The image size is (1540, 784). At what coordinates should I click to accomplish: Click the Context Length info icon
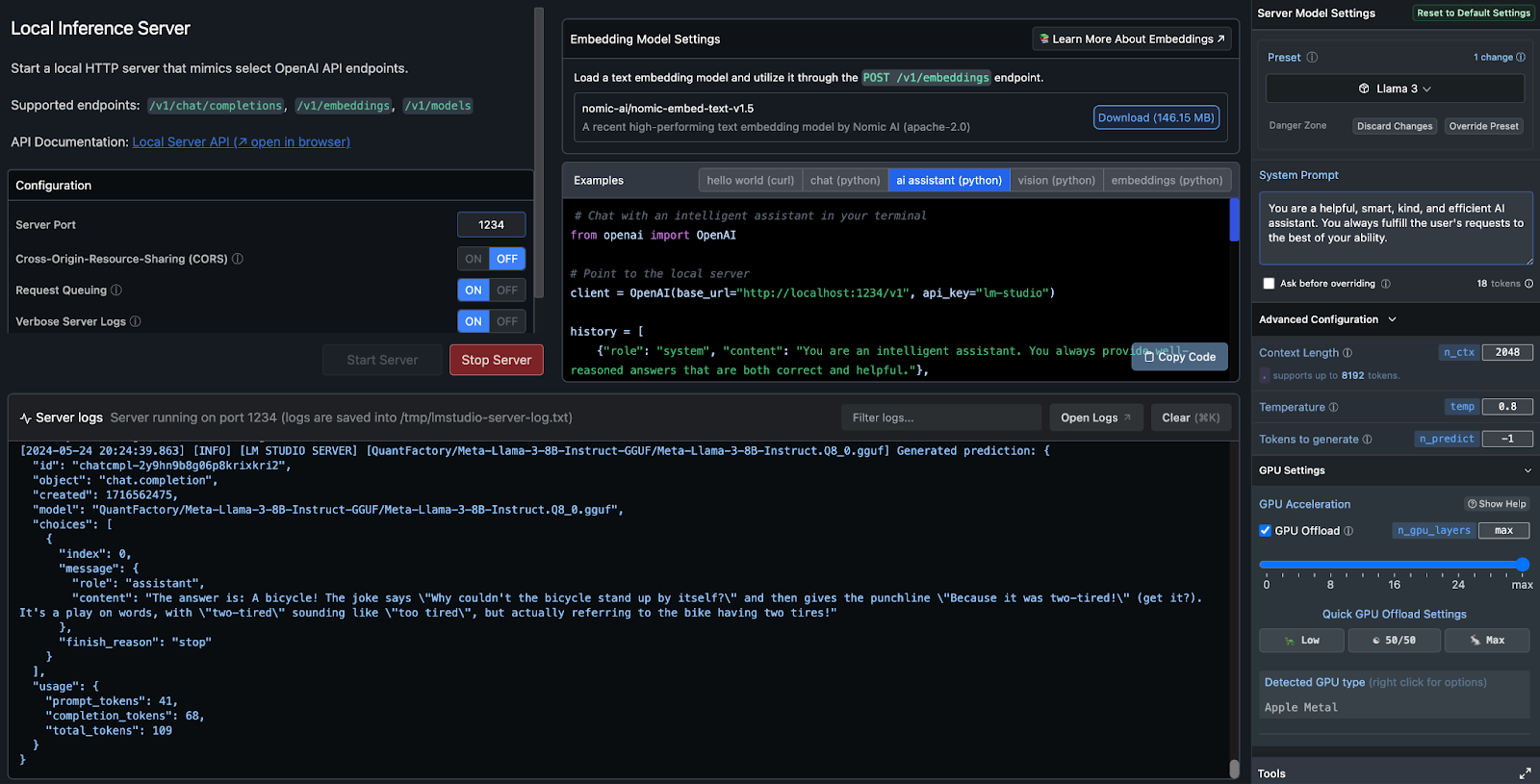click(x=1347, y=353)
